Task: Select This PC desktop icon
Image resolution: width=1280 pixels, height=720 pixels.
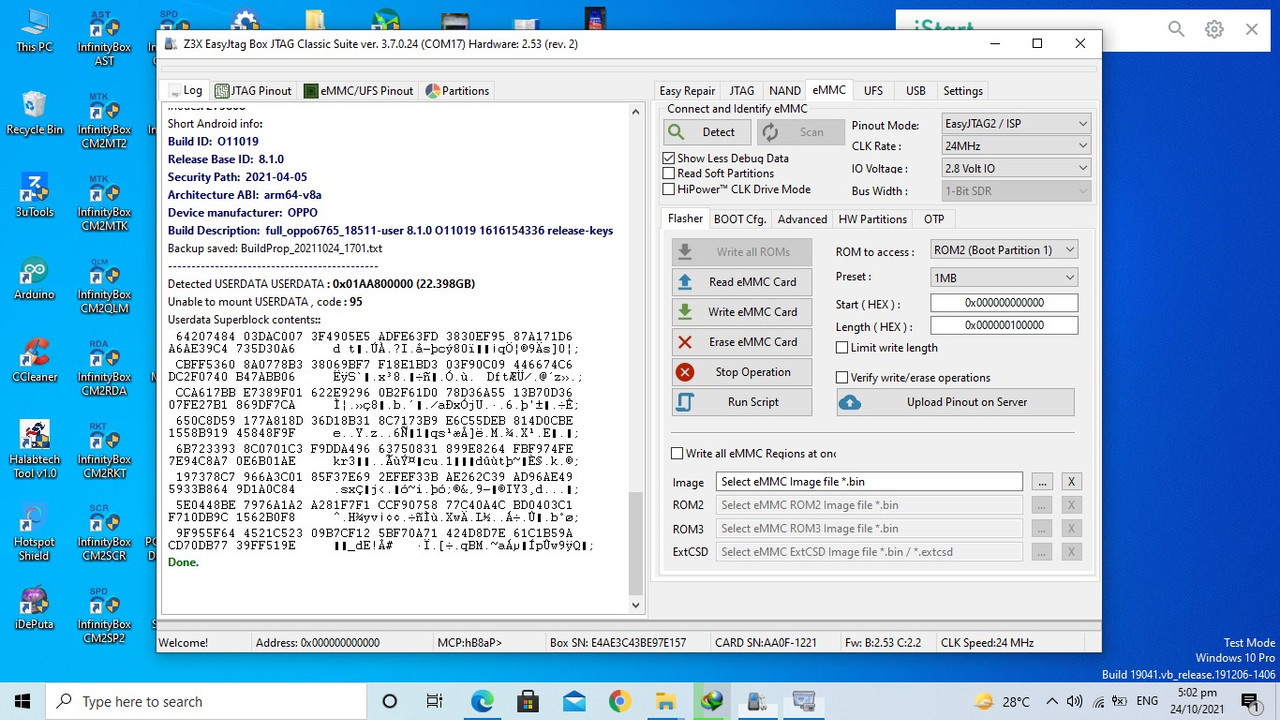Action: 34,30
